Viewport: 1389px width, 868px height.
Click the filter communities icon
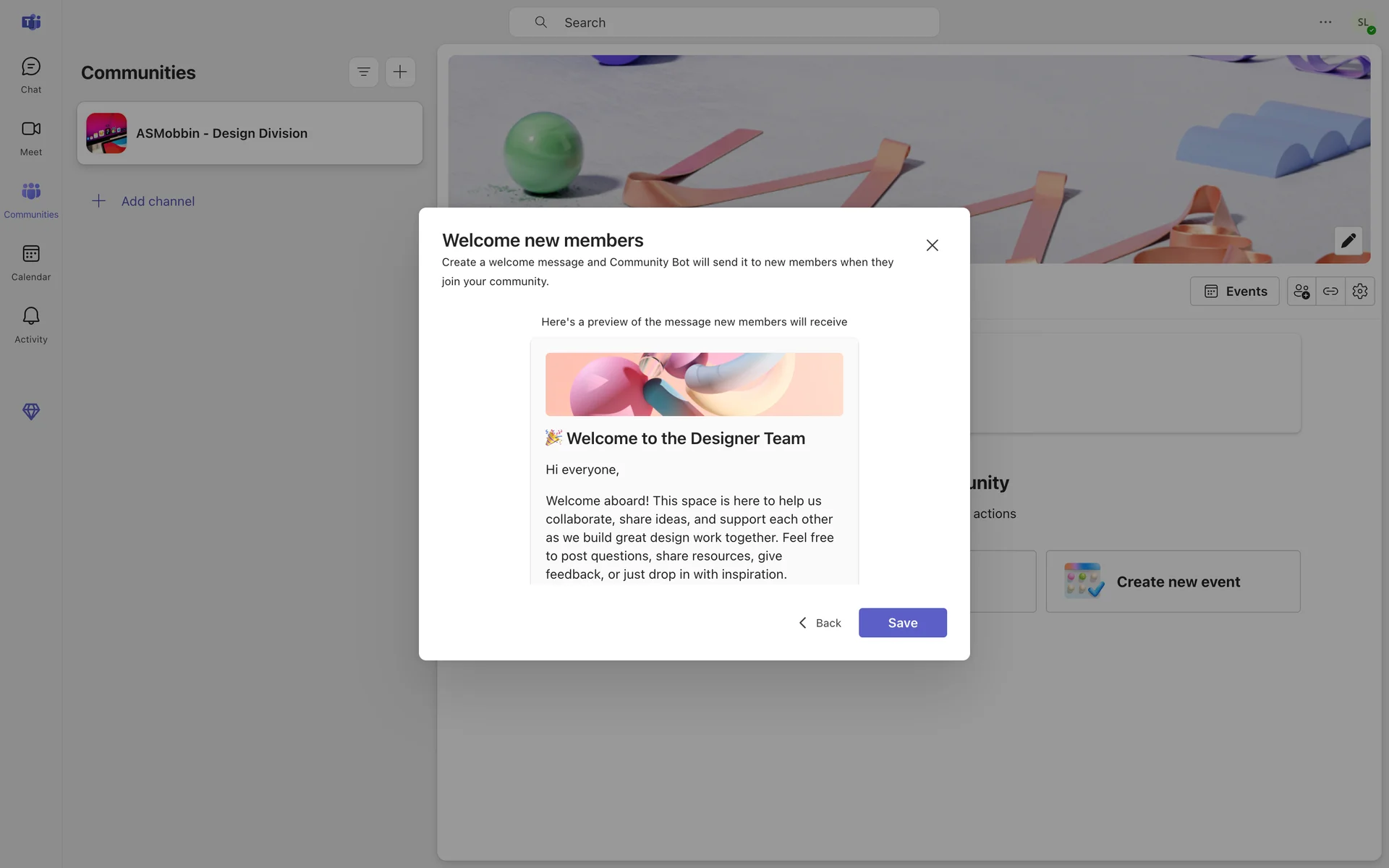coord(363,72)
